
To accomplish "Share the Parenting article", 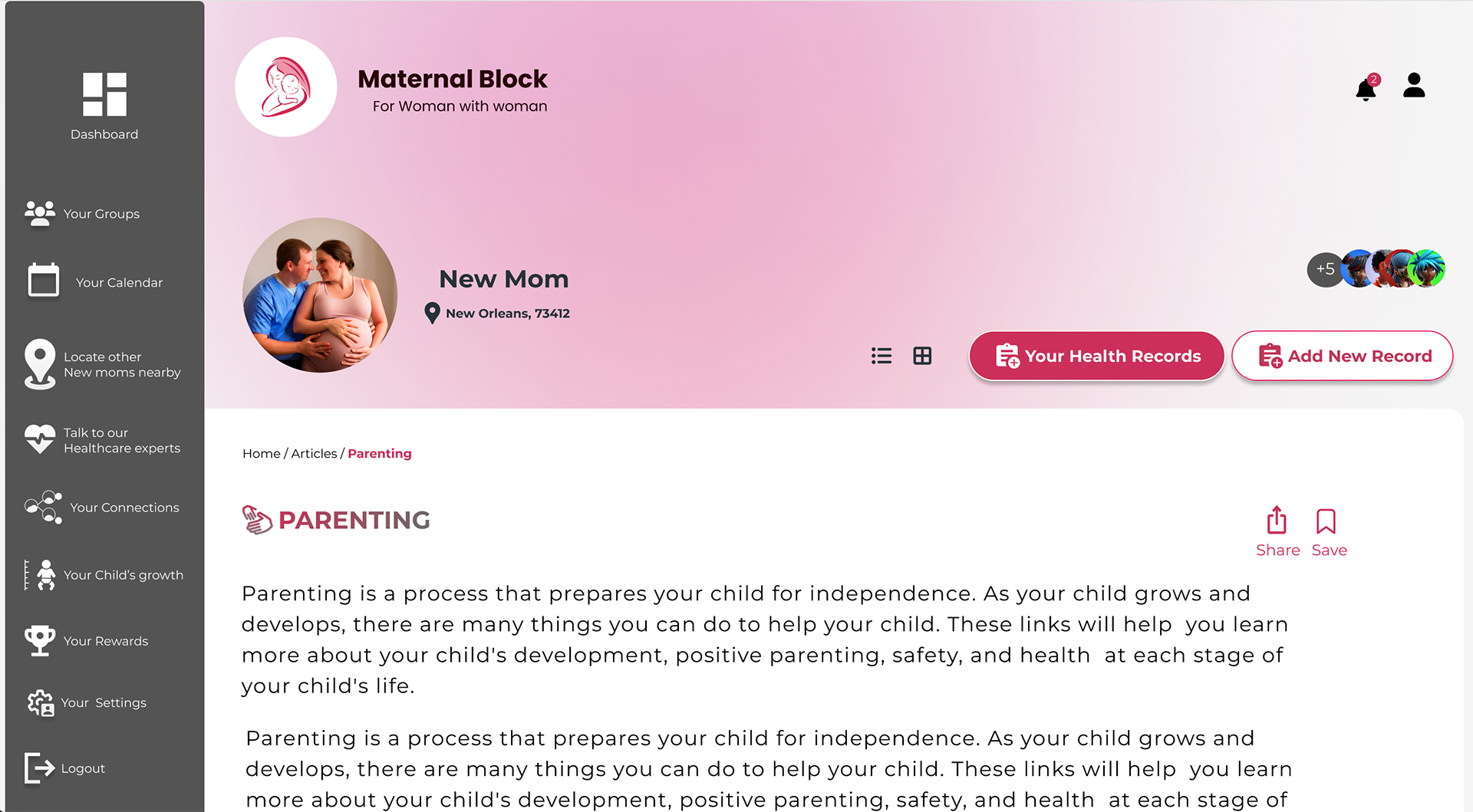I will [x=1277, y=531].
